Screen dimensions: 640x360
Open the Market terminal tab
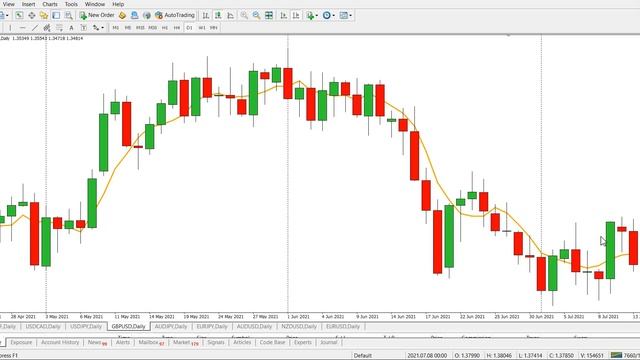[185, 342]
